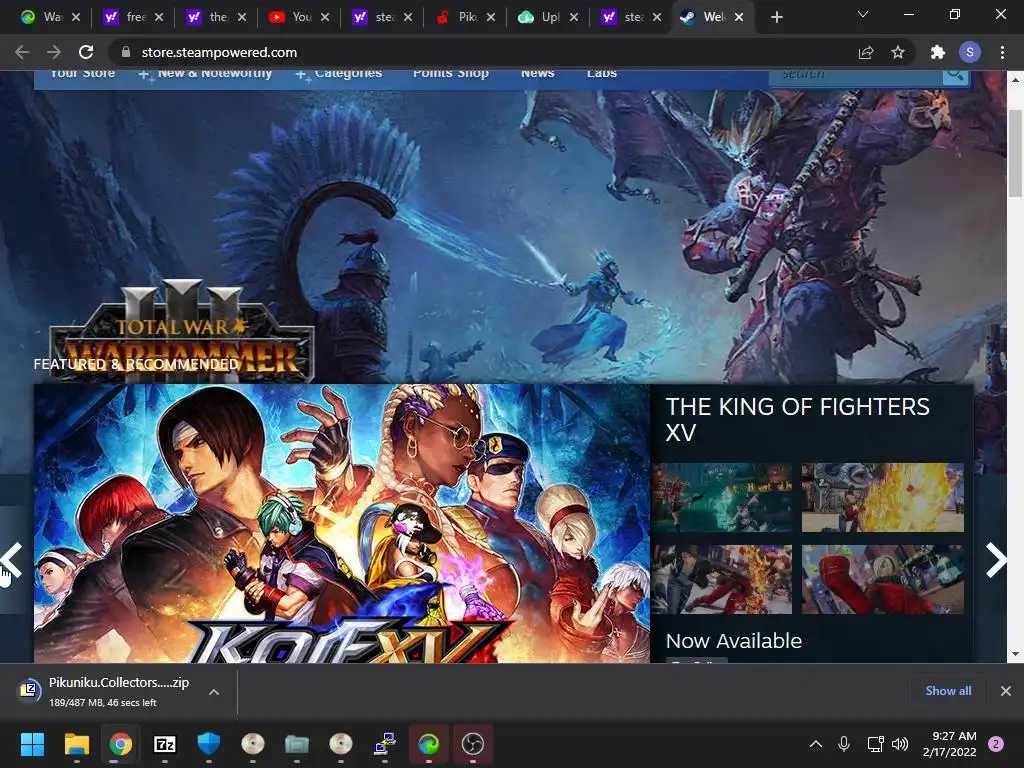Open Windows Security shield in taskbar

209,744
